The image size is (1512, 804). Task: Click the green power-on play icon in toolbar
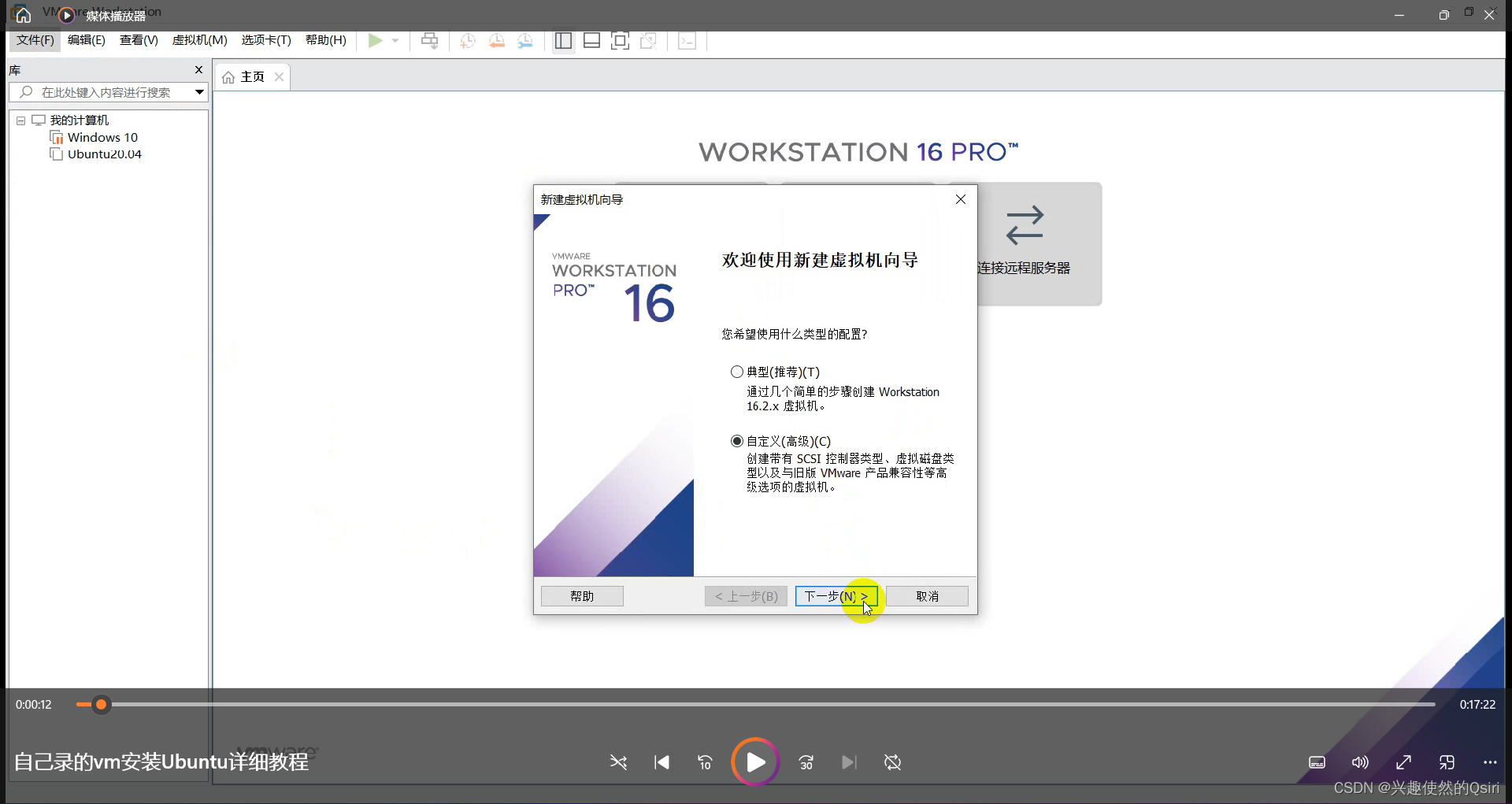[376, 40]
